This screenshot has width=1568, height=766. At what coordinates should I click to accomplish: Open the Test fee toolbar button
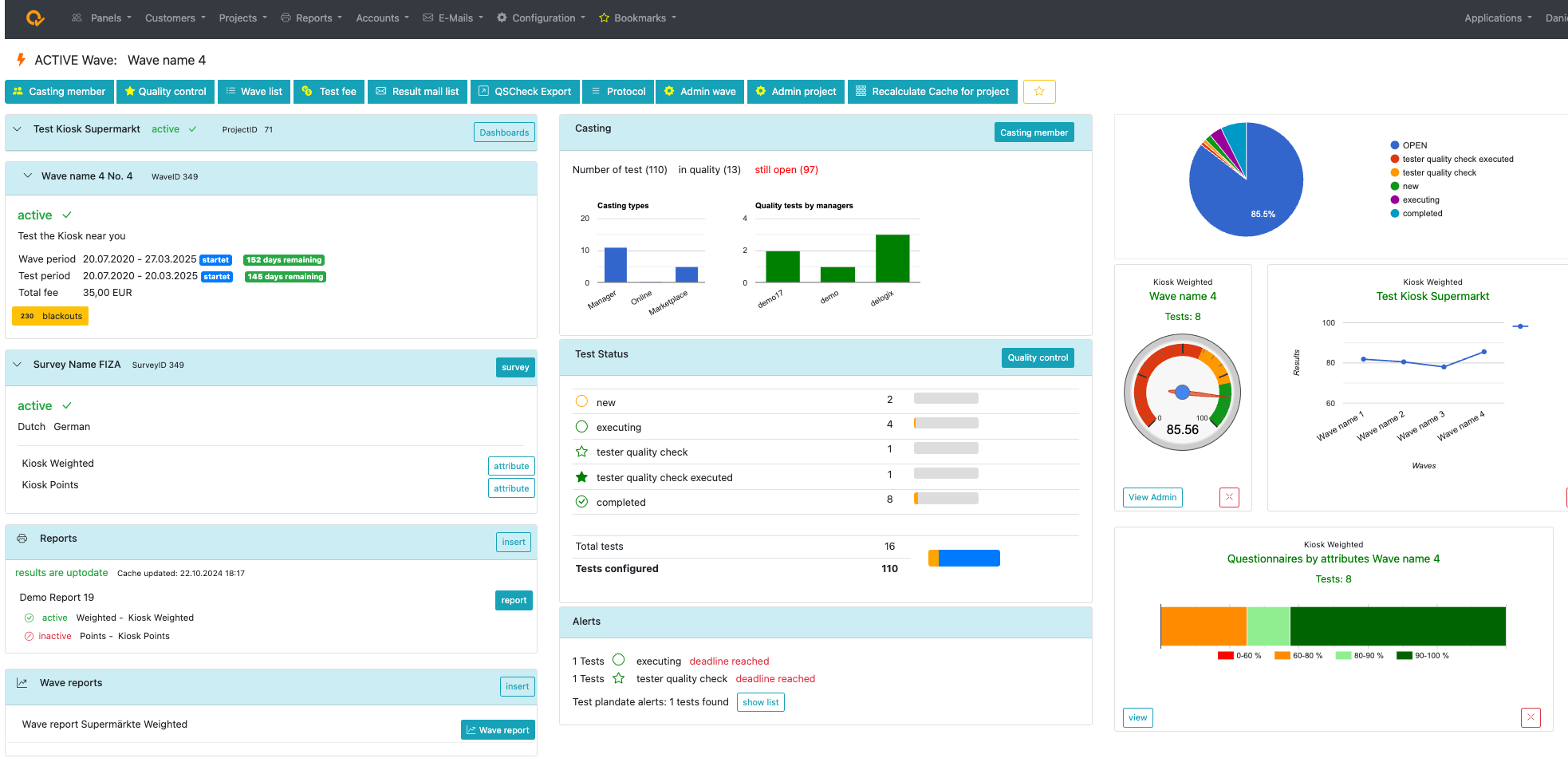(329, 92)
